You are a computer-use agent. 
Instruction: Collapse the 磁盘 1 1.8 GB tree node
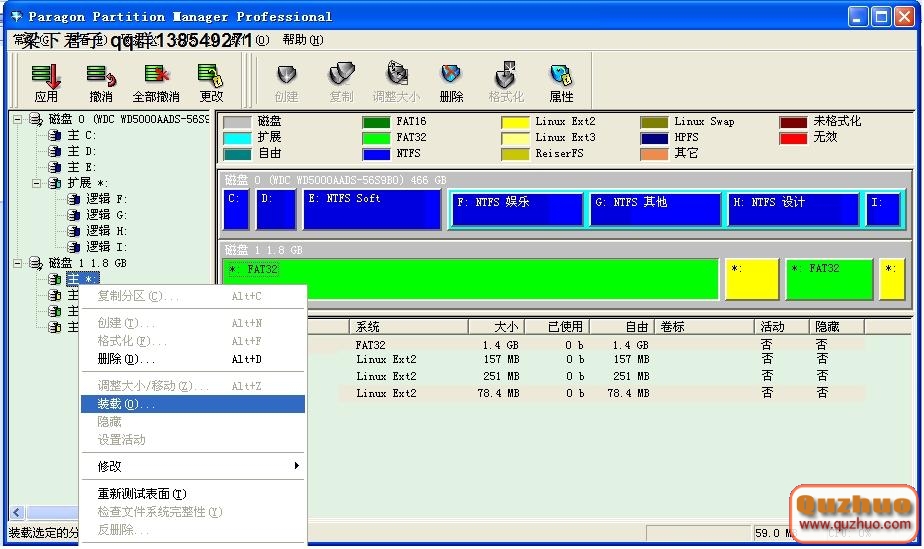[x=18, y=263]
